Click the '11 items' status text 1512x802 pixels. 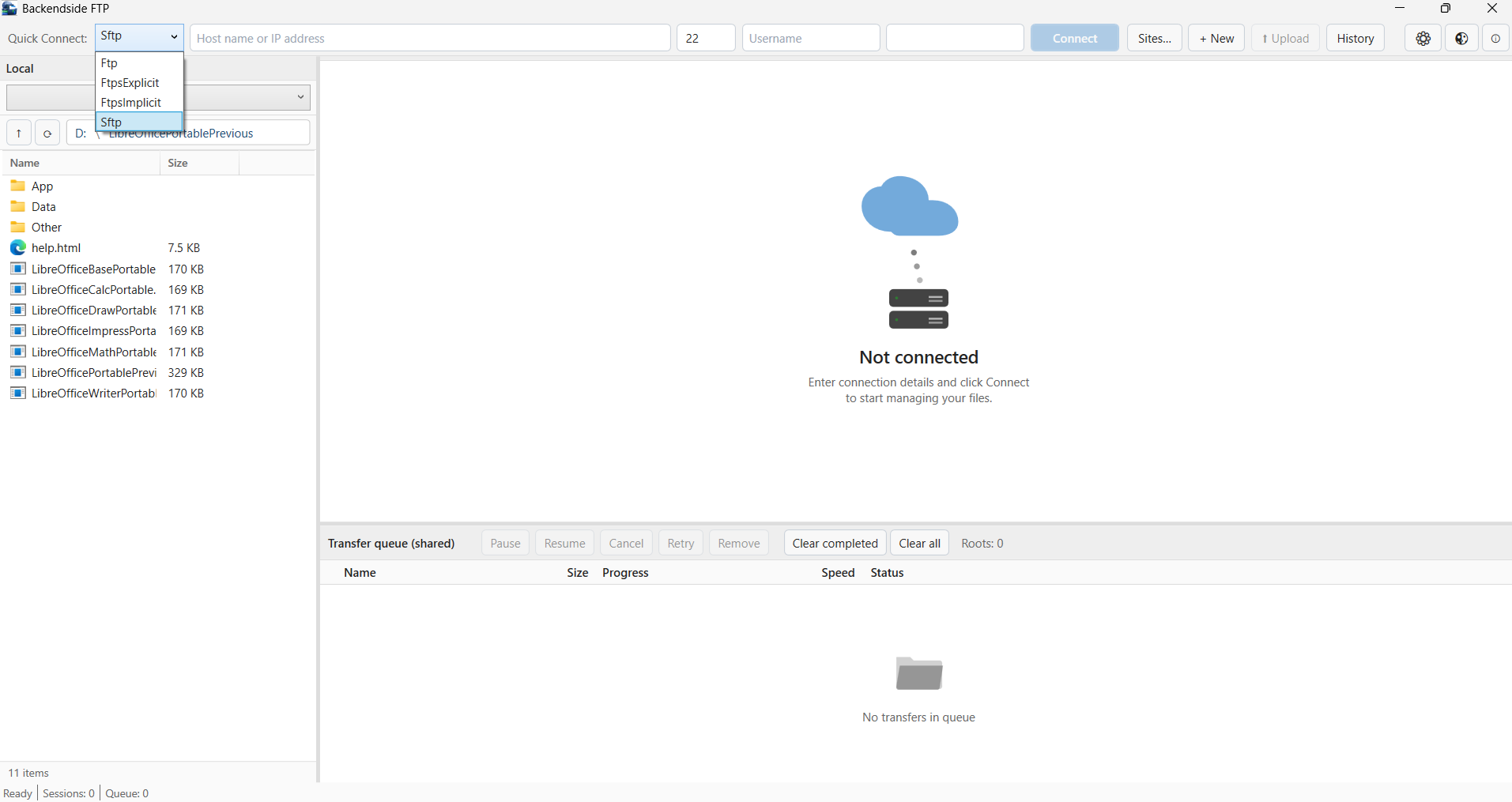28,773
